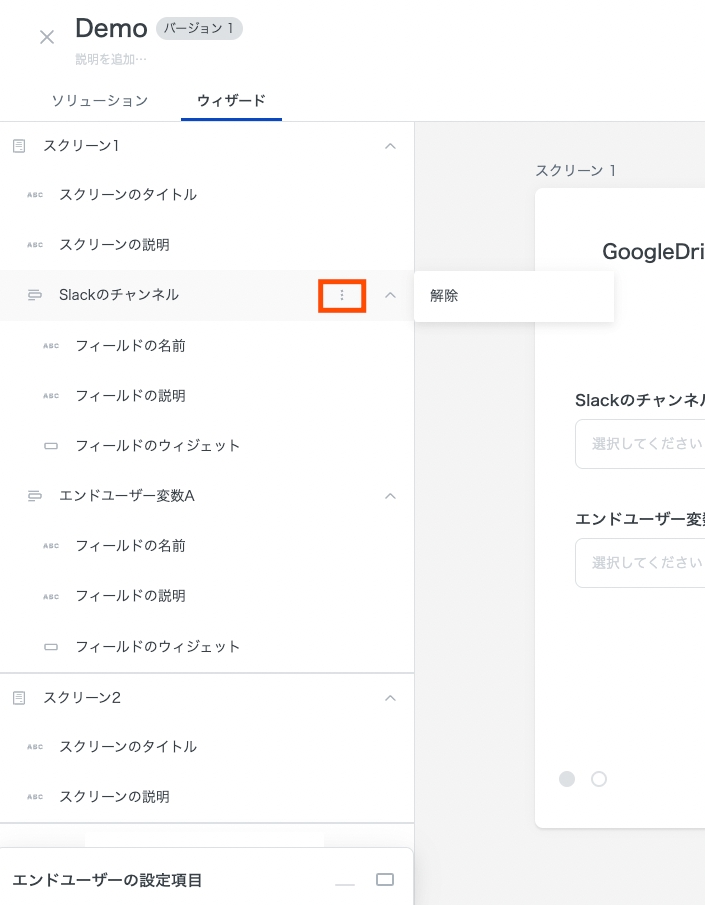Viewport: 705px width, 905px height.
Task: Click the スクリーン1 page icon
Action: [19, 146]
